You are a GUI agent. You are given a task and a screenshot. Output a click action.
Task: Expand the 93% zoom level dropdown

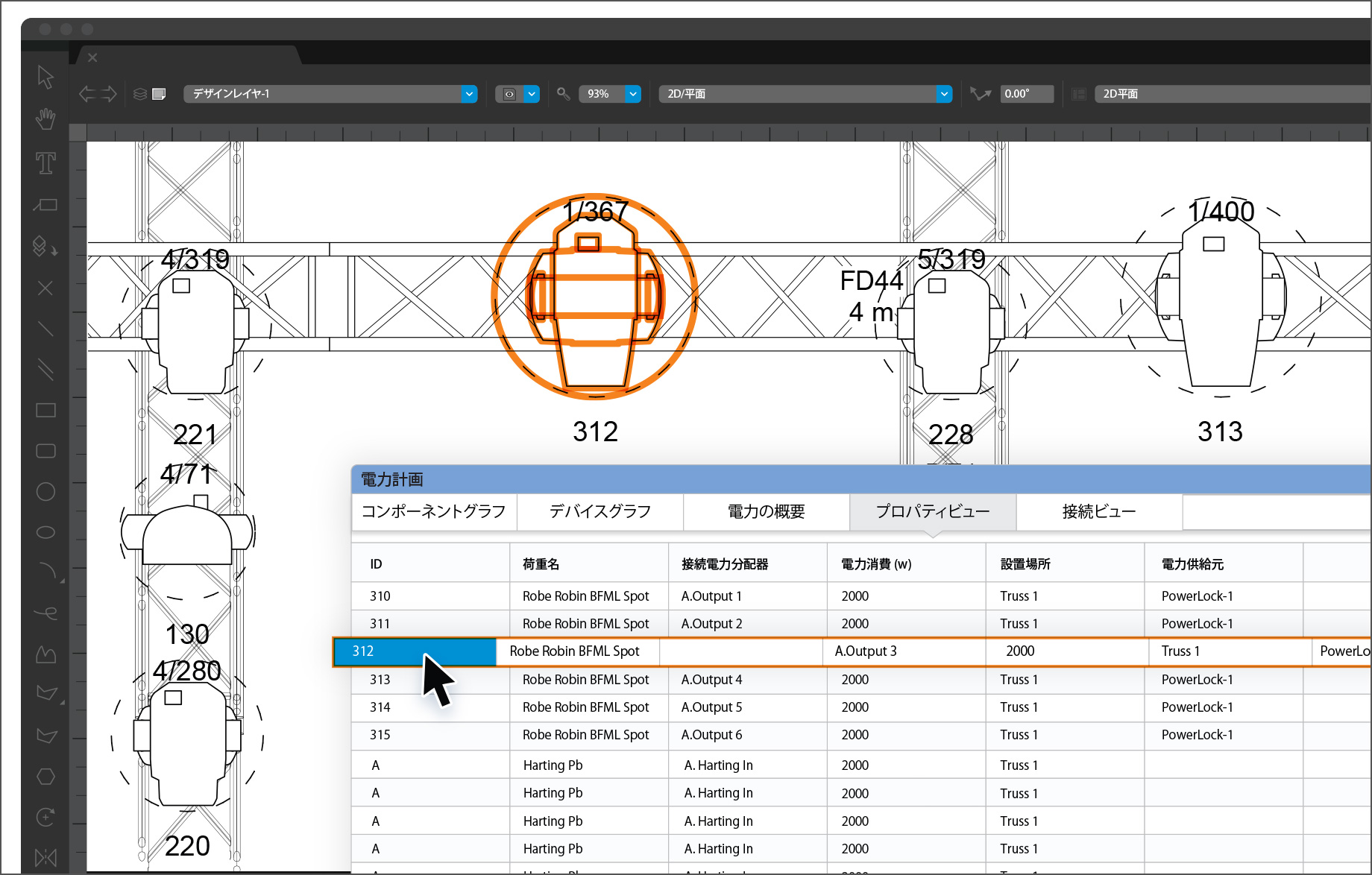click(x=633, y=94)
